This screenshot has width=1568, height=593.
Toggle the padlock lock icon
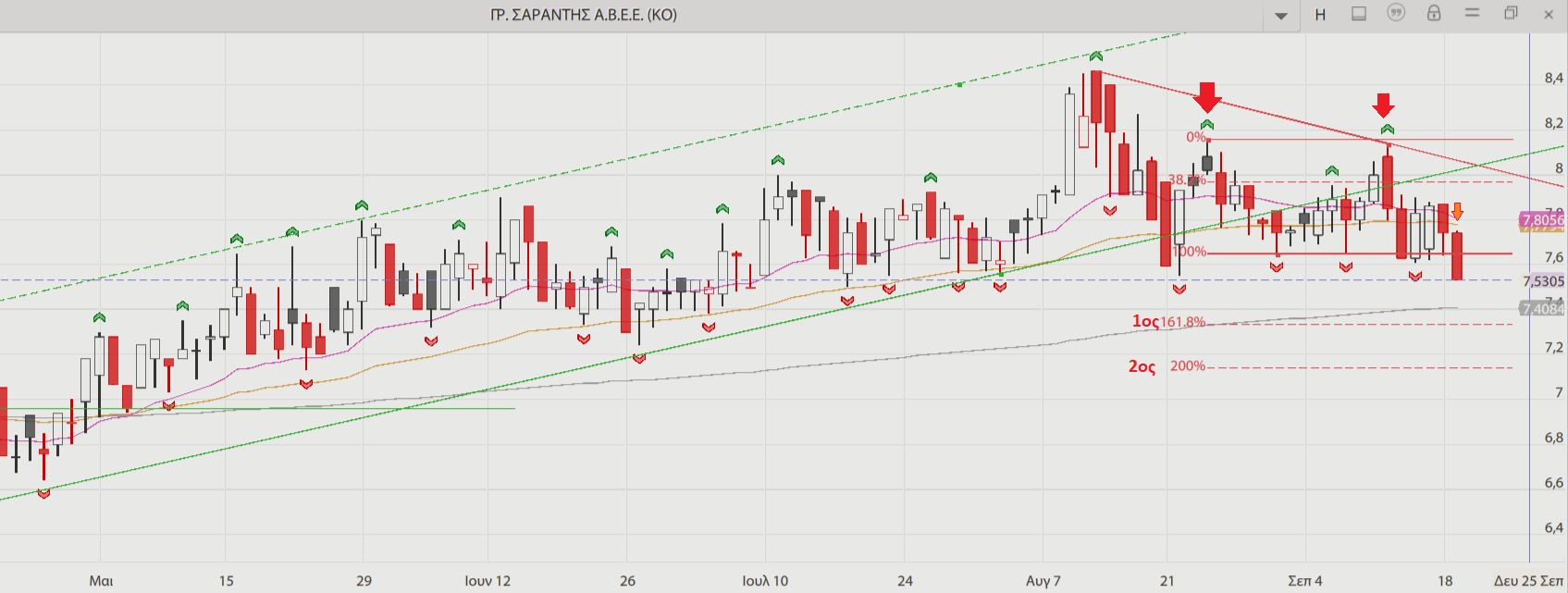click(x=1434, y=13)
